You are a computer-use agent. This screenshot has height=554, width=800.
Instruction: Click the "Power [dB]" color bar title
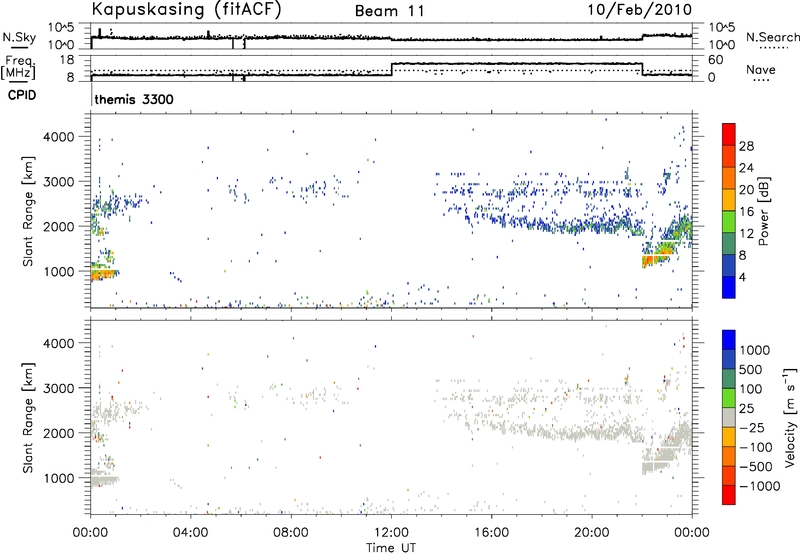(763, 211)
